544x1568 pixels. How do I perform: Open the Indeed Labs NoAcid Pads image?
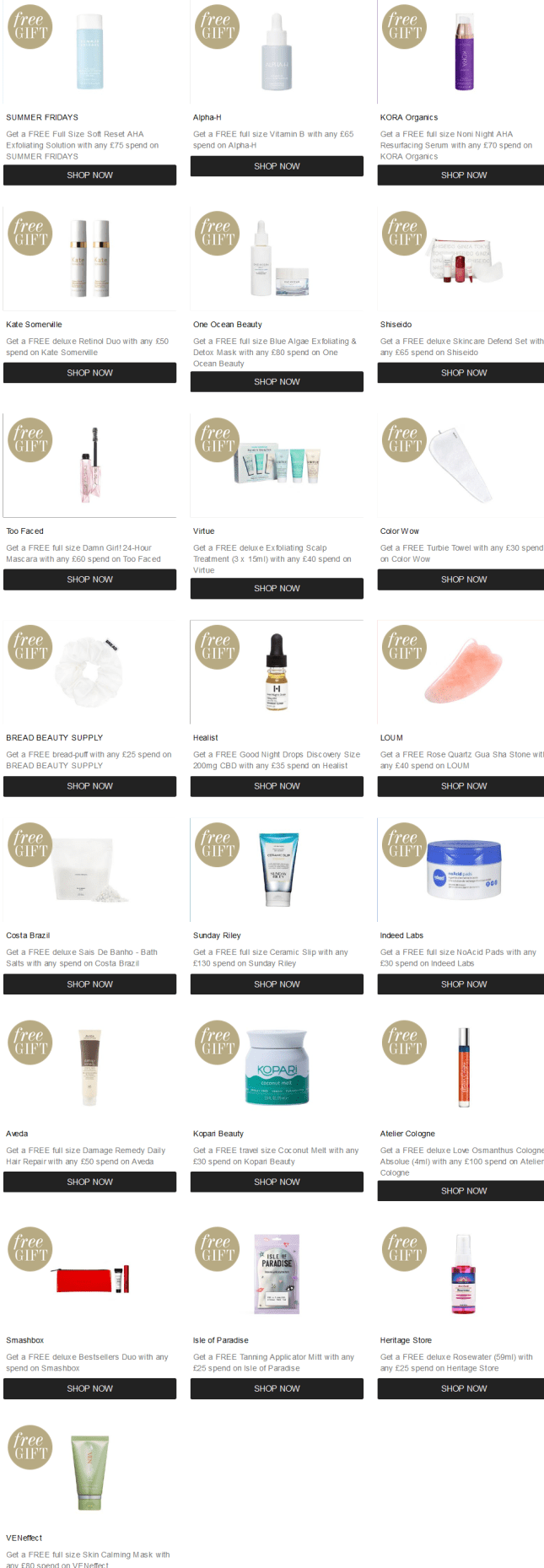click(464, 869)
